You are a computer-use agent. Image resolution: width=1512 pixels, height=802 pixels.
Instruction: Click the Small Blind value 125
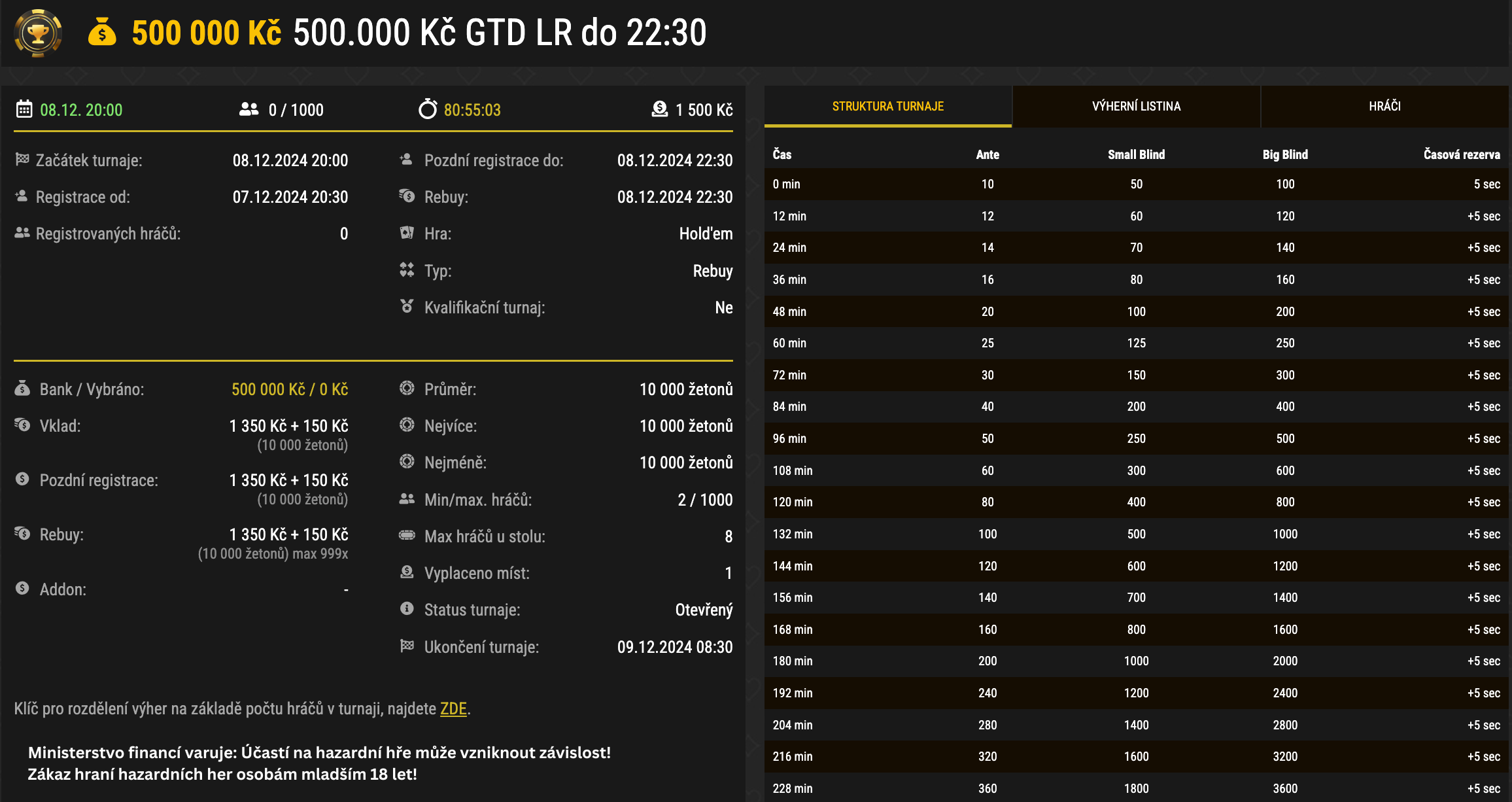point(1136,343)
